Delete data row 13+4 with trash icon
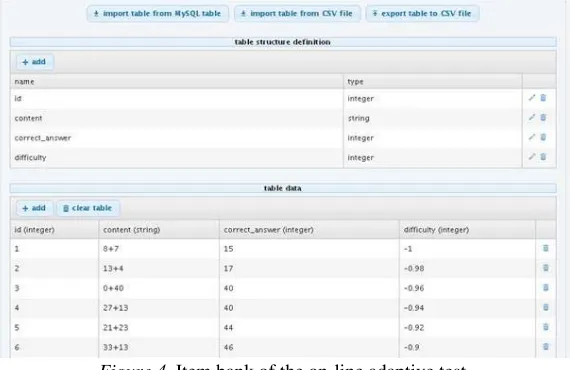This screenshot has width=570, height=370. tap(546, 268)
